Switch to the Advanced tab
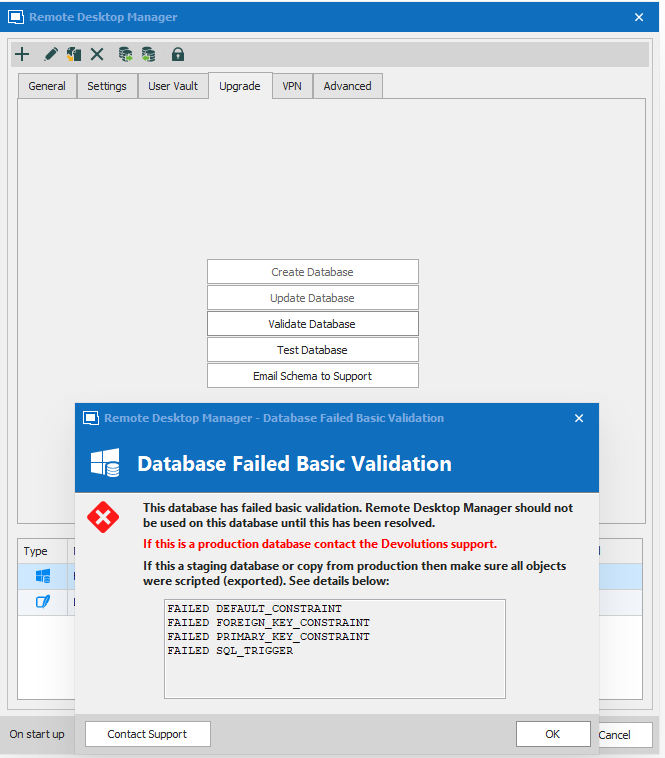Screen dimensions: 665x758 coord(347,86)
